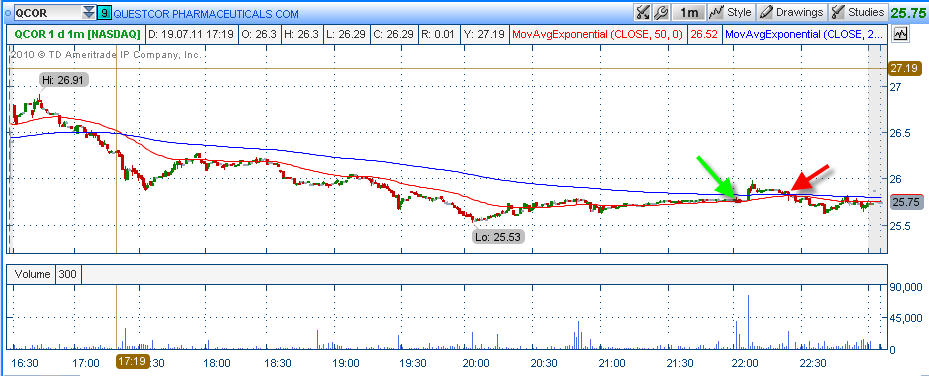Click the cyan number 9 linking icon
This screenshot has height=376, width=929.
point(104,12)
